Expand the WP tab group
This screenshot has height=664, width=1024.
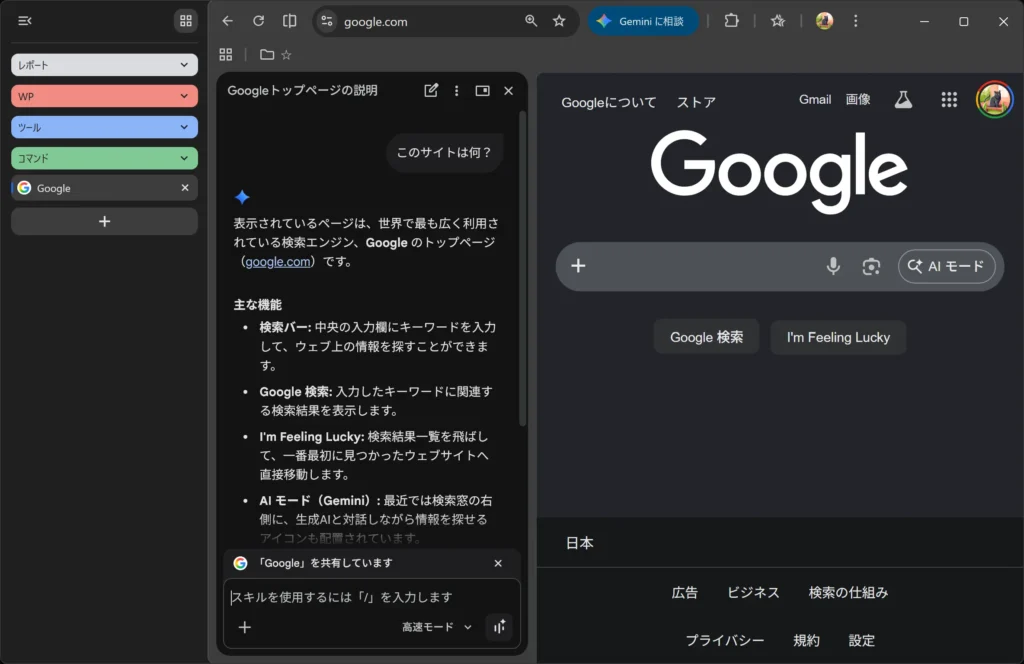[x=104, y=96]
